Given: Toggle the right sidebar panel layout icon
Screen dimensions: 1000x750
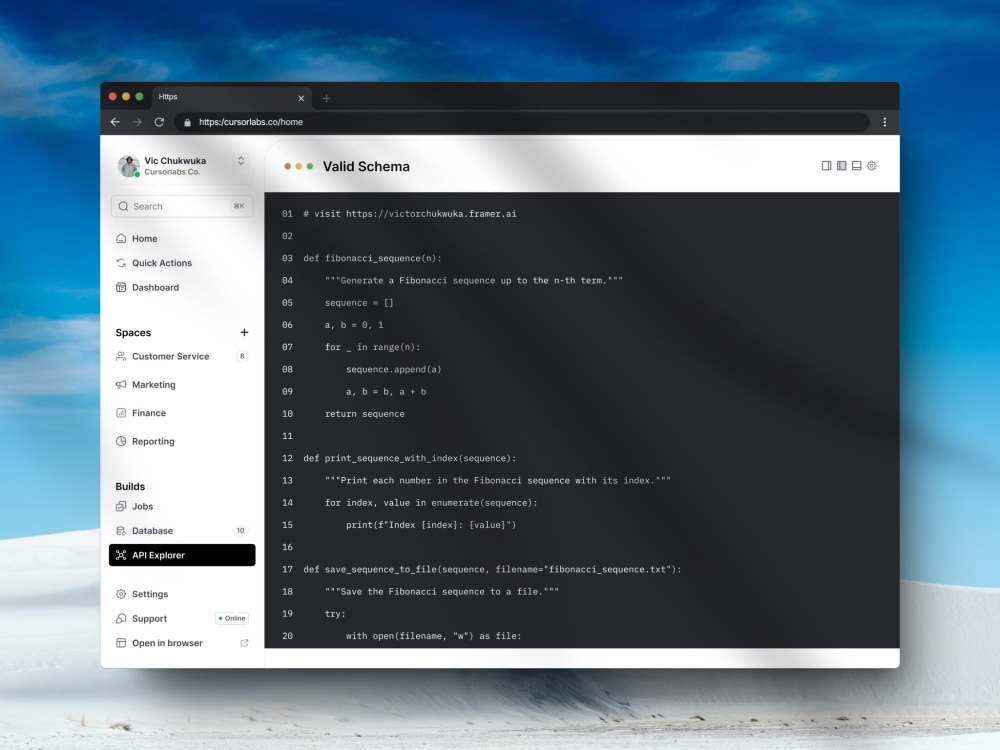Looking at the screenshot, I should click(827, 166).
